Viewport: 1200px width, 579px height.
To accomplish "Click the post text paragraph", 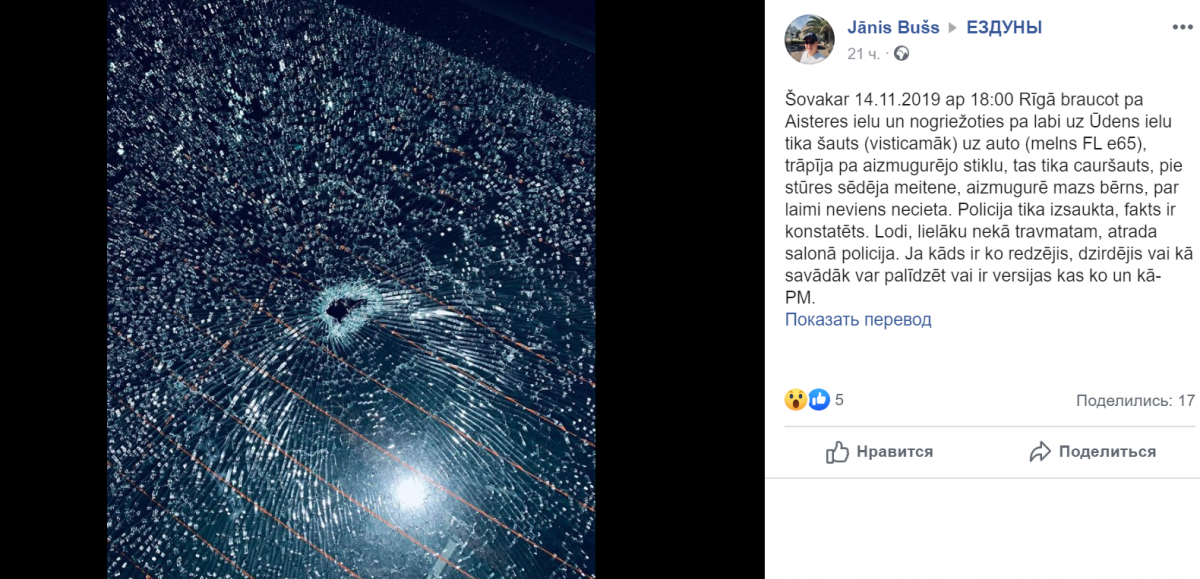I will (x=984, y=198).
